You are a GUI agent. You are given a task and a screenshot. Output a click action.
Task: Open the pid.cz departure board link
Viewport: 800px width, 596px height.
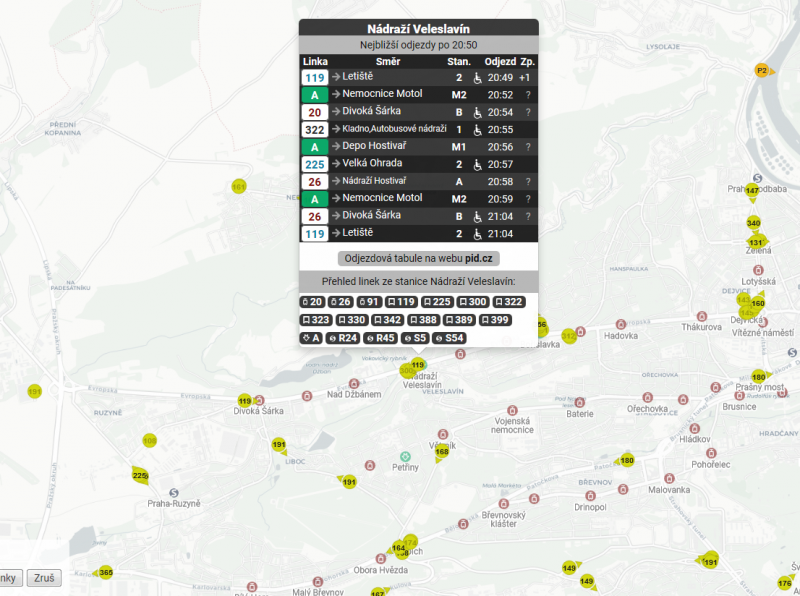(x=418, y=258)
